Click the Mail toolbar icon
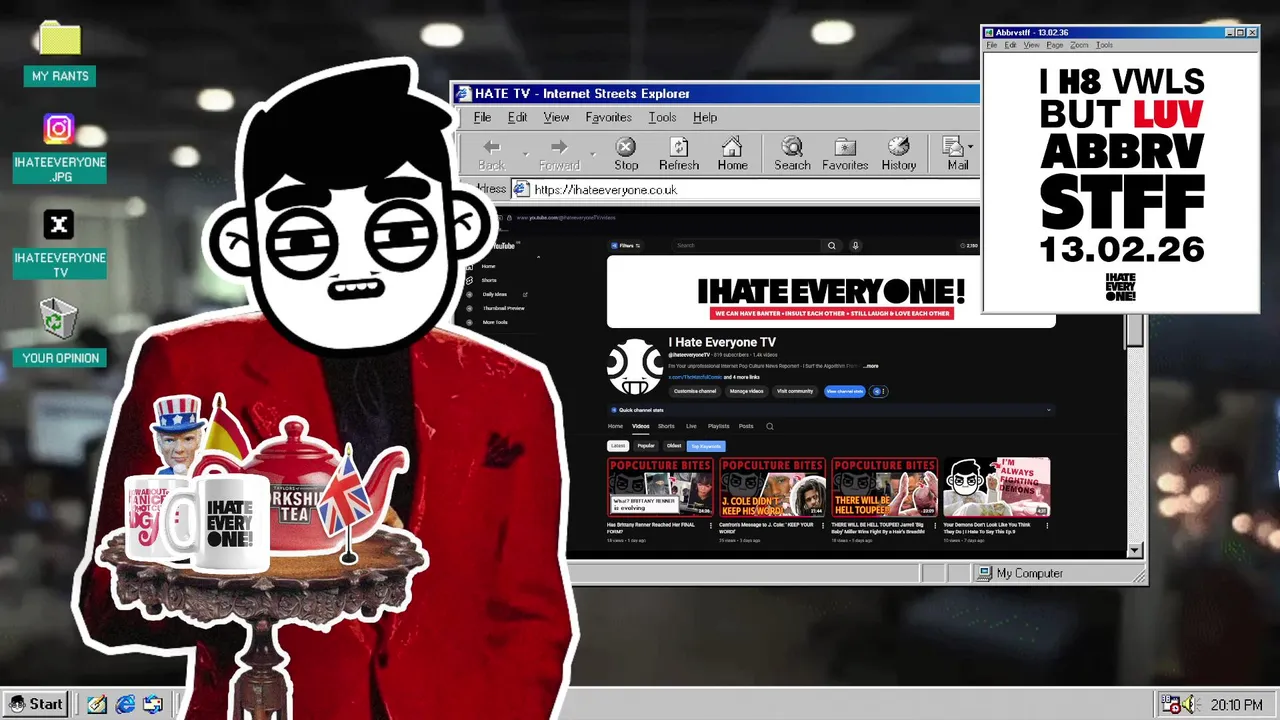 pos(953,147)
